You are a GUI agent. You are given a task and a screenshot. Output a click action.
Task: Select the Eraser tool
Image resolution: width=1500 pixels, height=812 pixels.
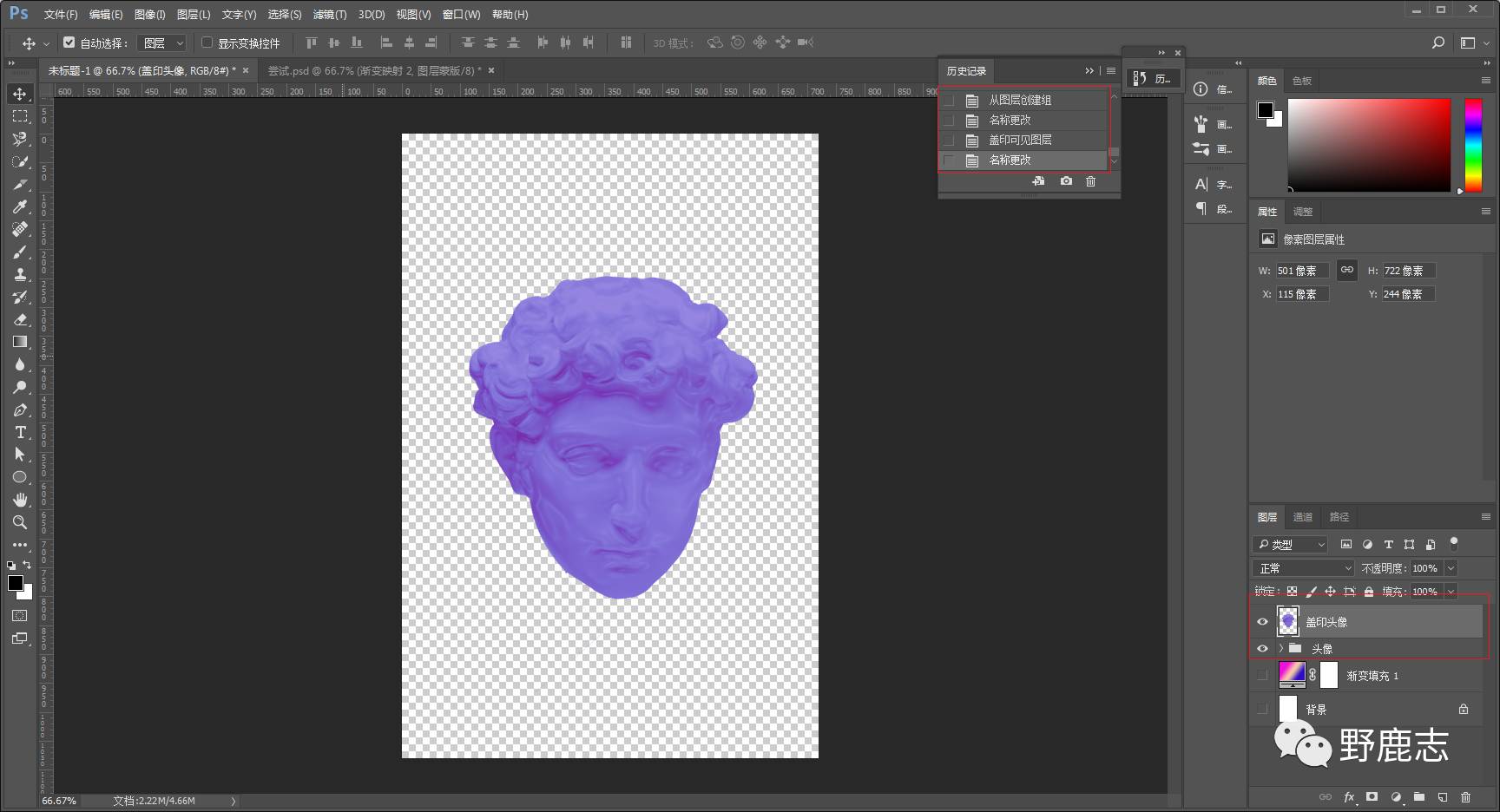(x=20, y=319)
